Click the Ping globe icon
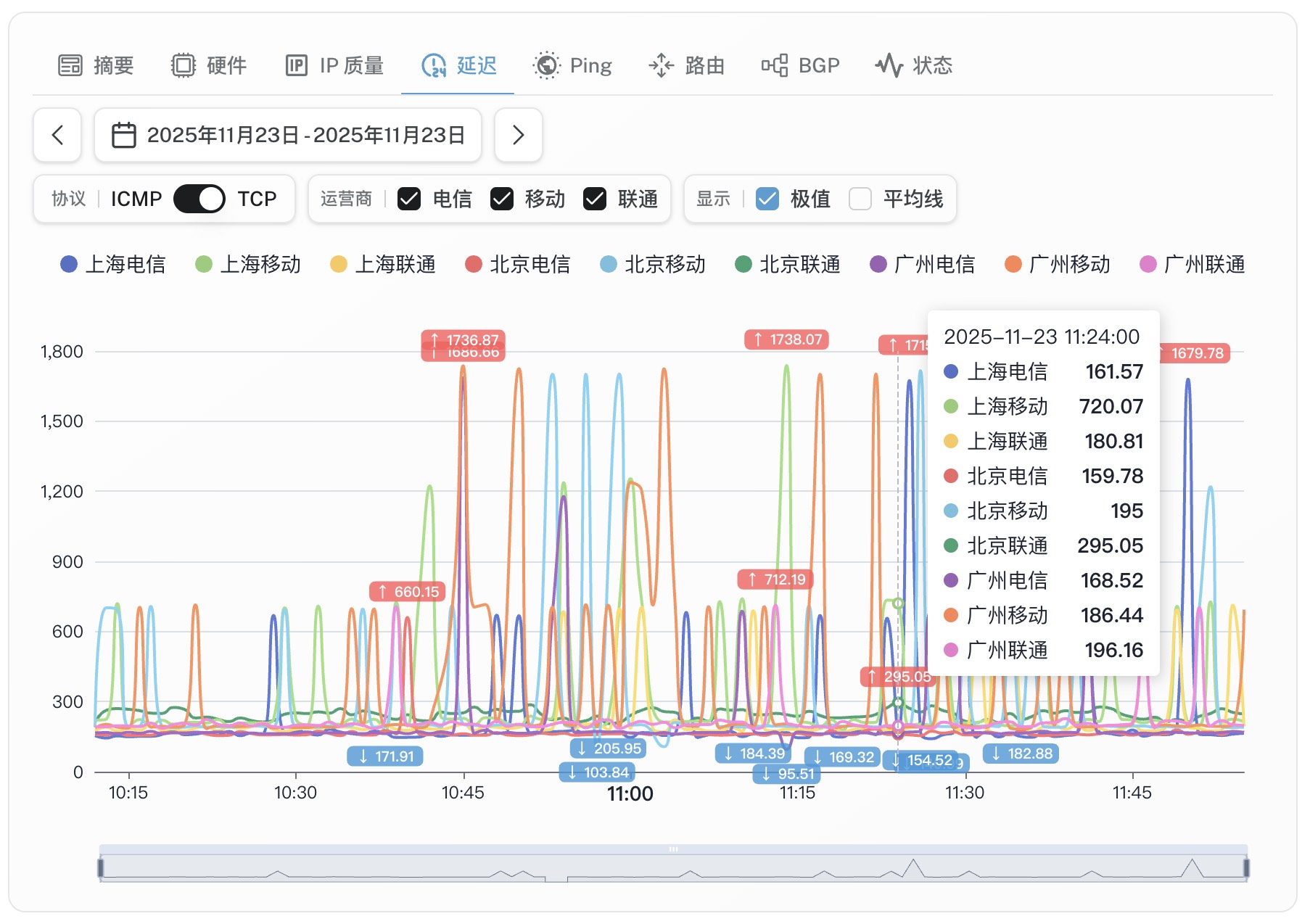Screen dimensions: 1310x924 click(546, 65)
